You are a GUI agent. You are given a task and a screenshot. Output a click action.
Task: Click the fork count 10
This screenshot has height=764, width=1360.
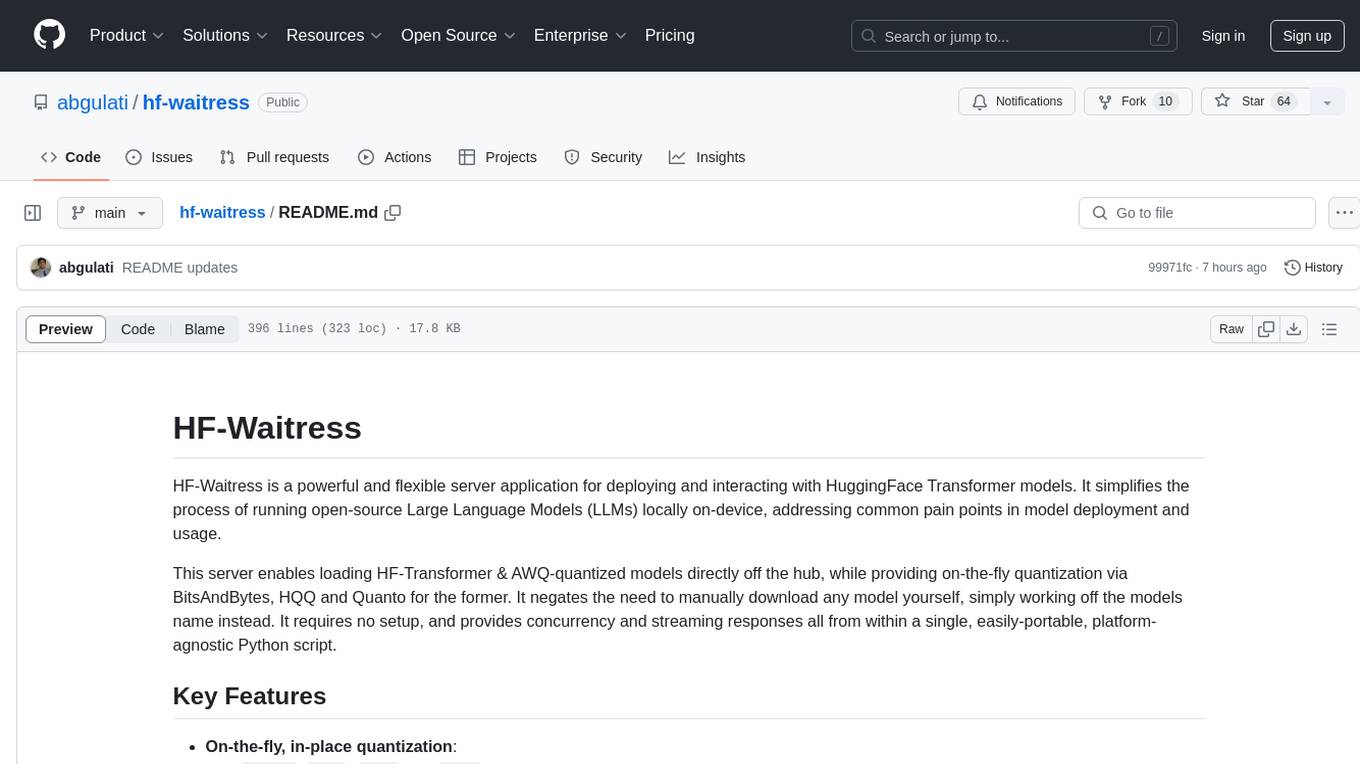coord(1164,102)
